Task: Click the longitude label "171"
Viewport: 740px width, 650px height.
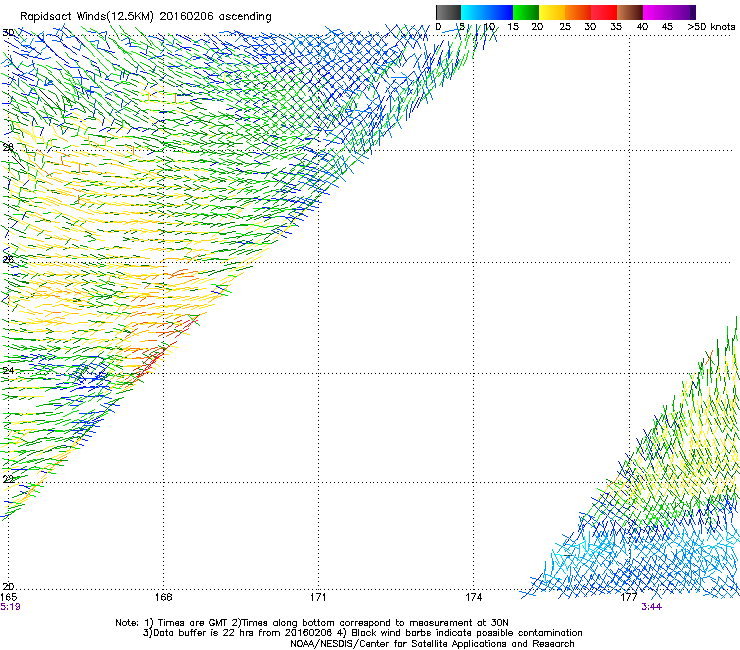Action: (x=318, y=597)
